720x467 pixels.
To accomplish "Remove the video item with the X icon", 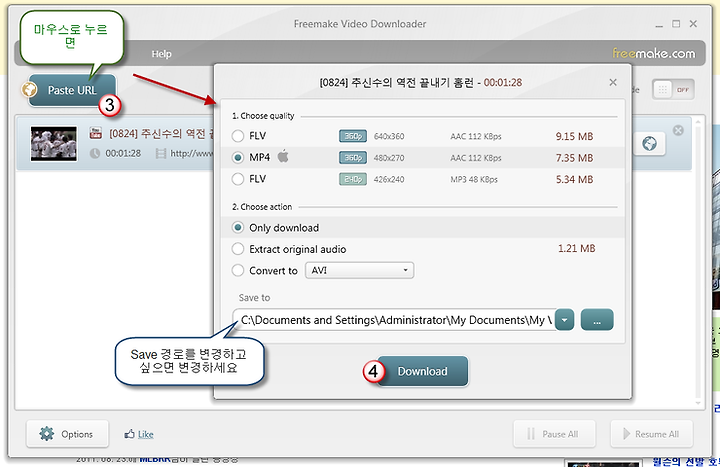I will [x=678, y=130].
